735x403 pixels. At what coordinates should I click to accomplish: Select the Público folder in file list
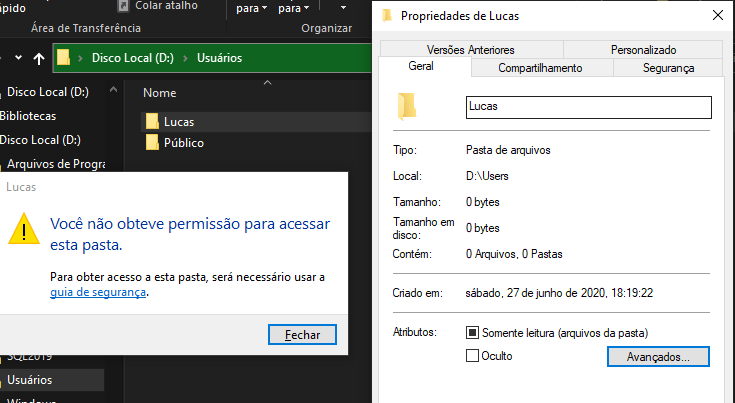tap(184, 143)
